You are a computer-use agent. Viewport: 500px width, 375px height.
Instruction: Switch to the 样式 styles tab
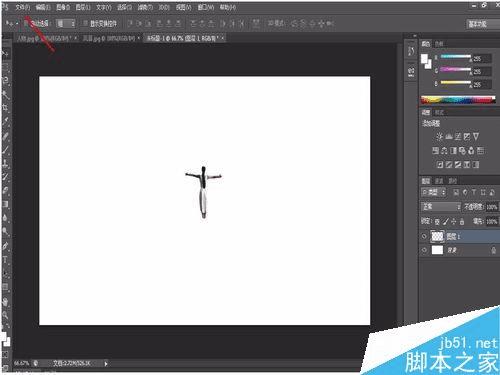tap(439, 113)
